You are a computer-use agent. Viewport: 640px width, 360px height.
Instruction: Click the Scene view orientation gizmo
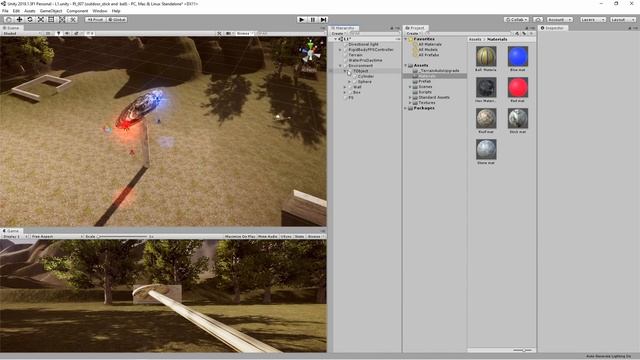tap(311, 52)
